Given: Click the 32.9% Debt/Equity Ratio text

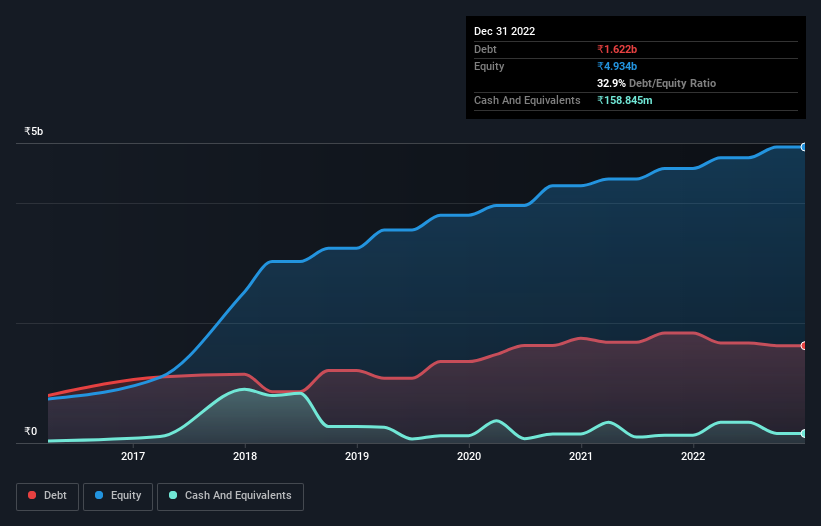Looking at the screenshot, I should [657, 83].
